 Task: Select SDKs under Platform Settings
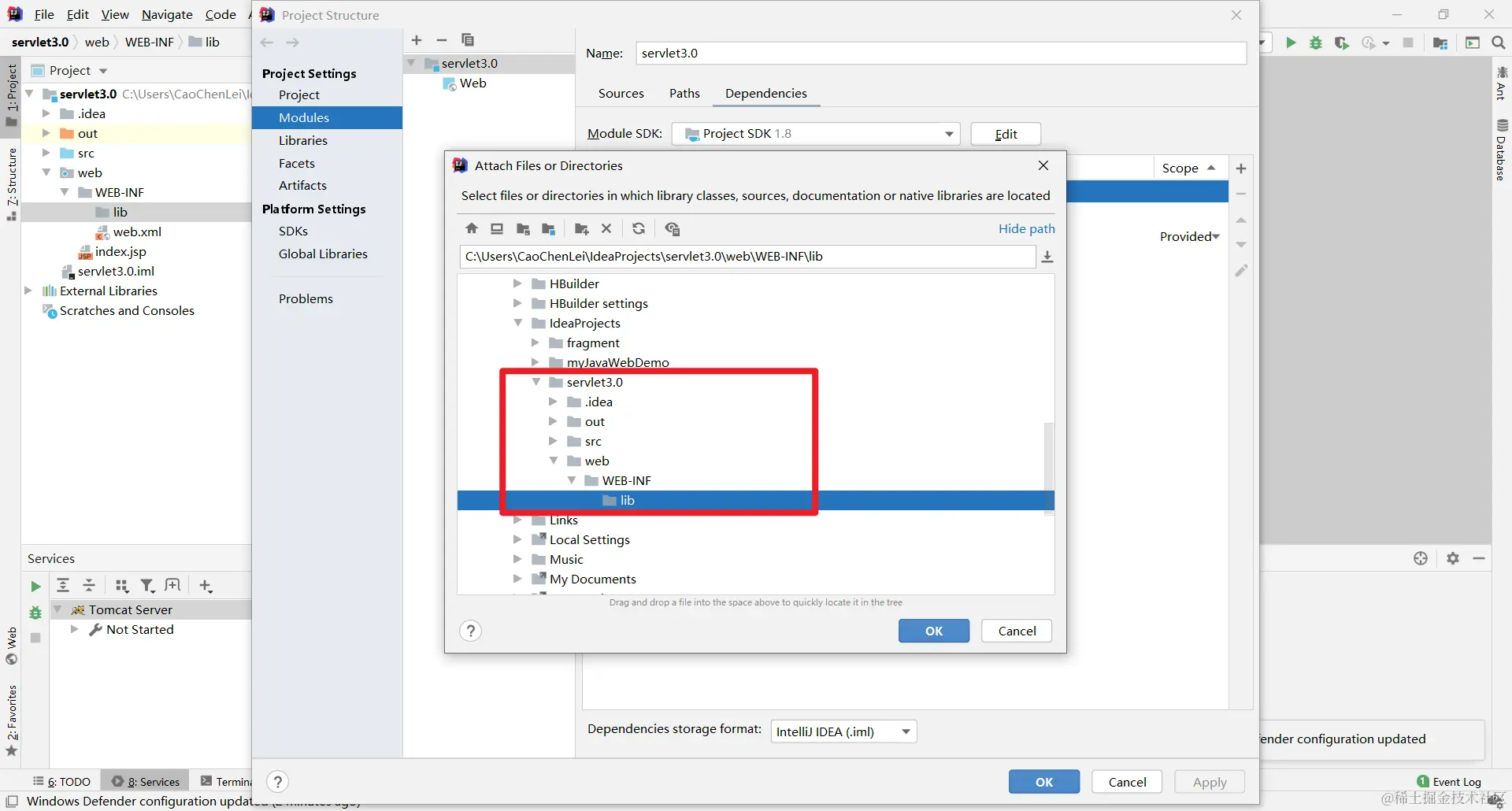[x=293, y=231]
